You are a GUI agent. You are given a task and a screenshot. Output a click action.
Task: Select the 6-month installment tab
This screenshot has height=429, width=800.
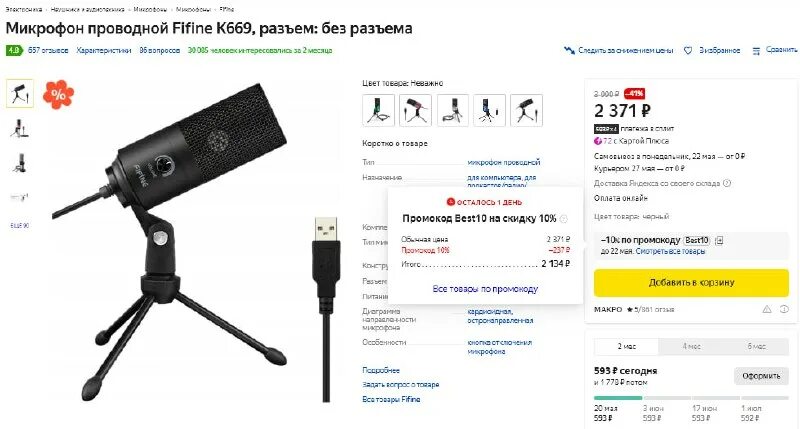click(x=757, y=346)
